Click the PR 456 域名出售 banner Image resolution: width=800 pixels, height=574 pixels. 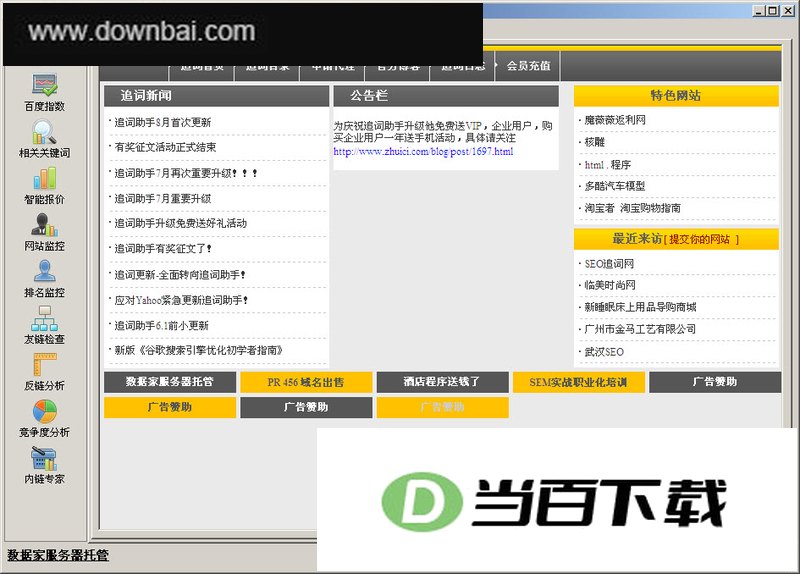306,382
